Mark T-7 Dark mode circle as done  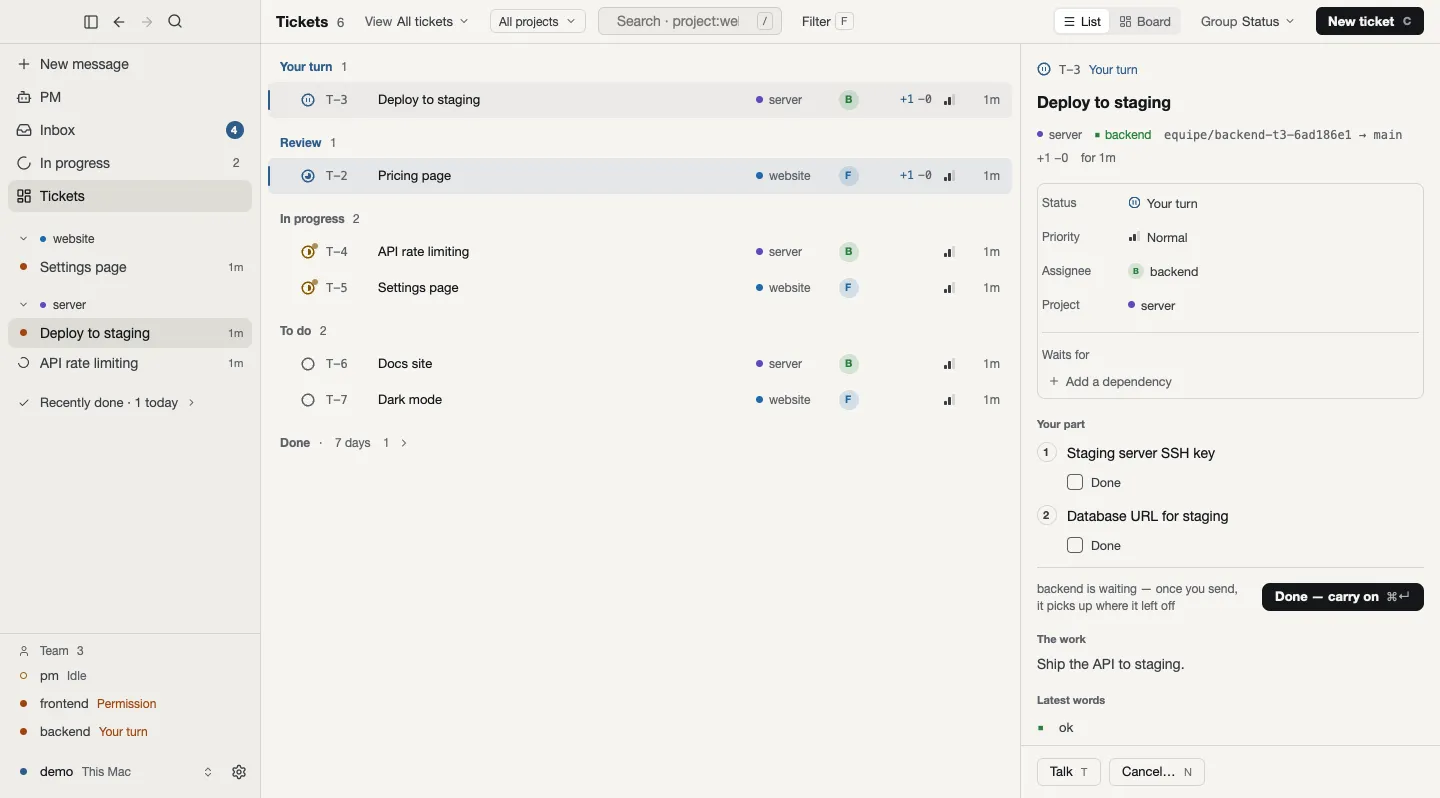click(x=308, y=400)
